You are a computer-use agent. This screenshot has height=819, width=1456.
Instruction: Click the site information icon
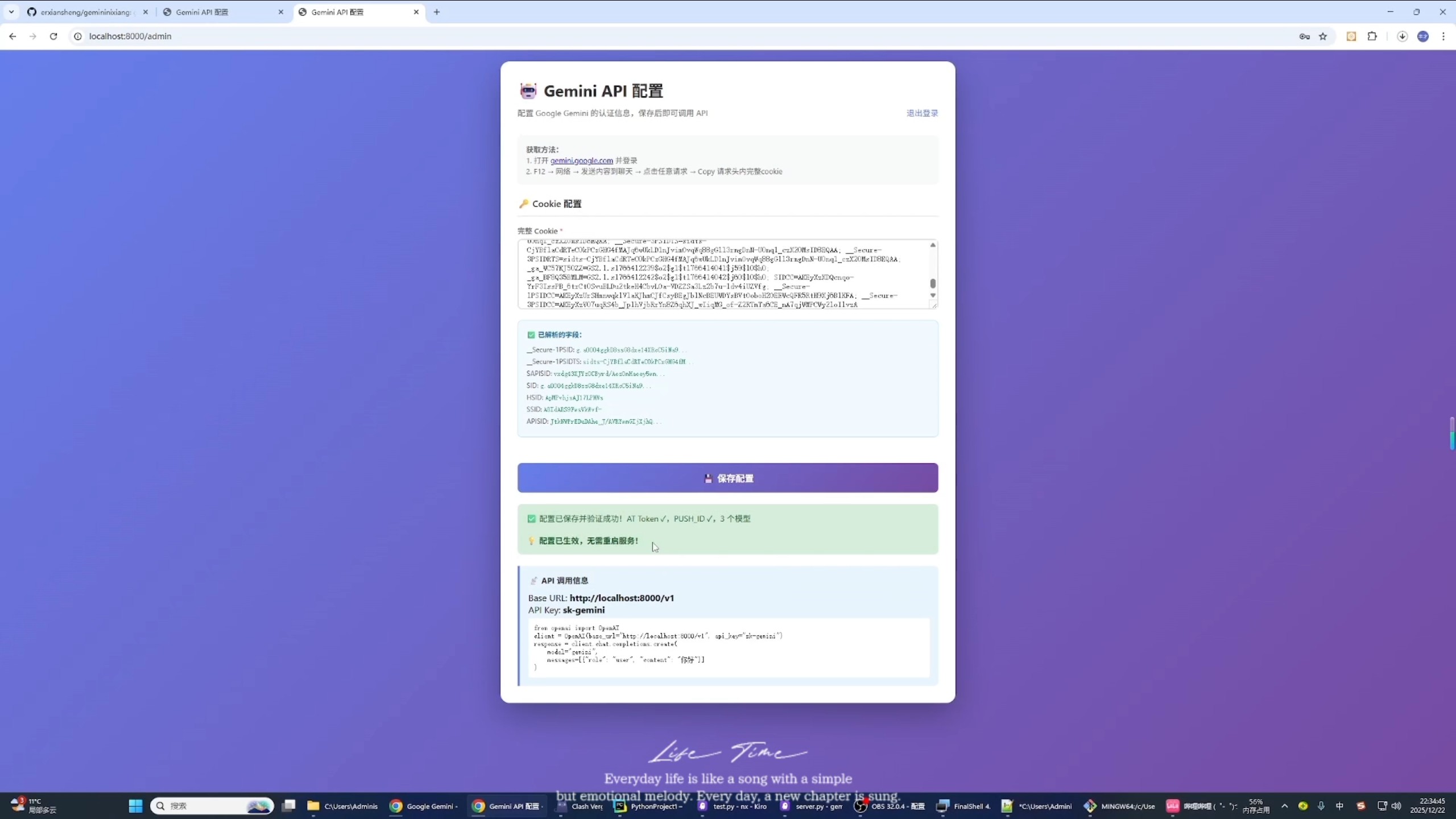coord(78,36)
